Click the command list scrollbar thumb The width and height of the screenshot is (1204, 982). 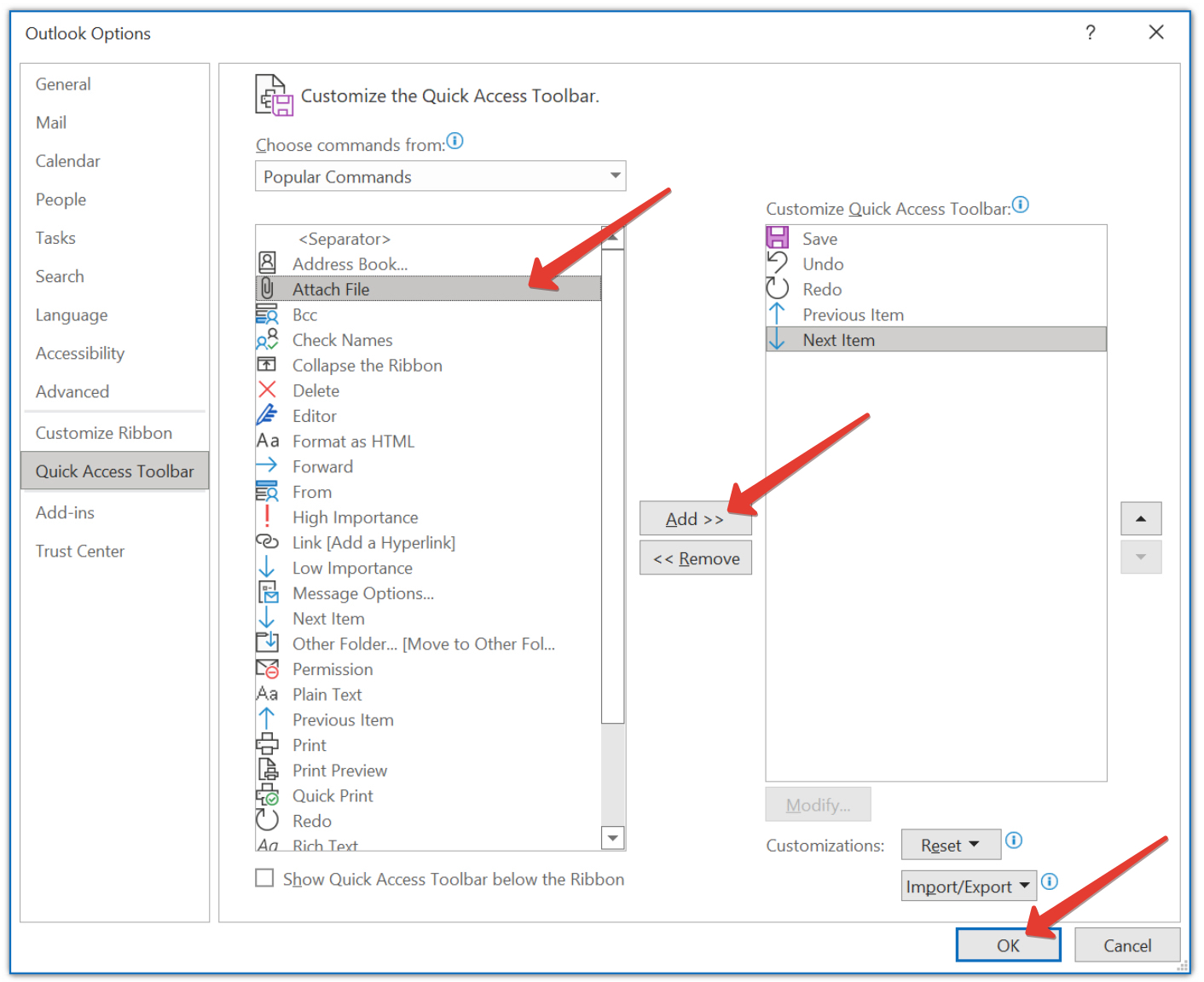pos(613,486)
